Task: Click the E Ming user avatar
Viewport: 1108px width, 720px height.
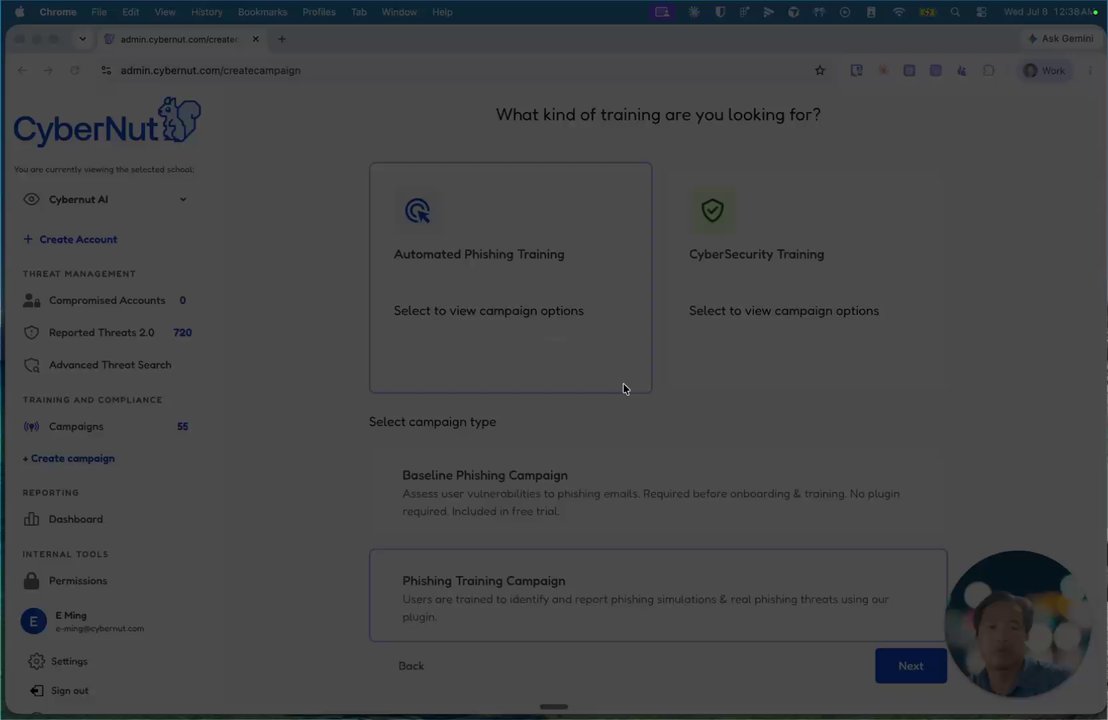Action: [33, 621]
